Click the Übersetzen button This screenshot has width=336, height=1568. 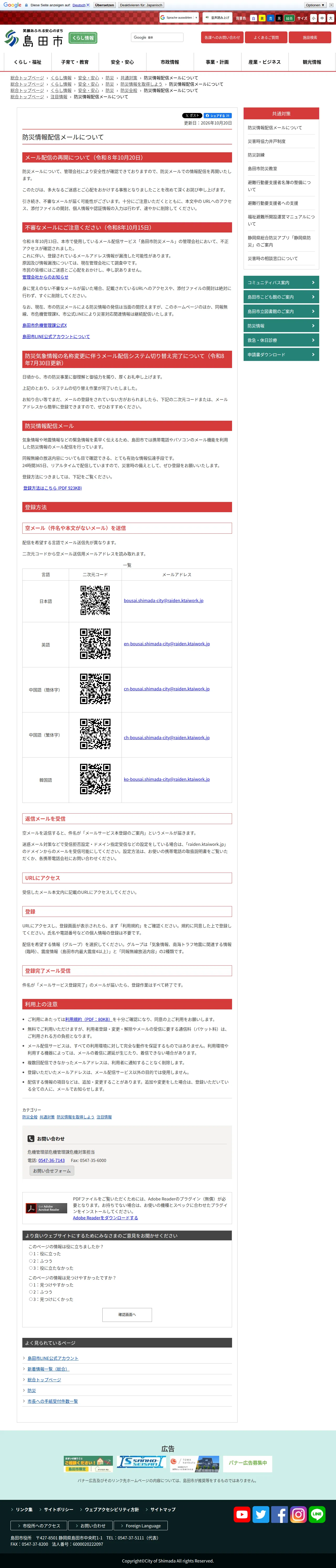tap(104, 5)
